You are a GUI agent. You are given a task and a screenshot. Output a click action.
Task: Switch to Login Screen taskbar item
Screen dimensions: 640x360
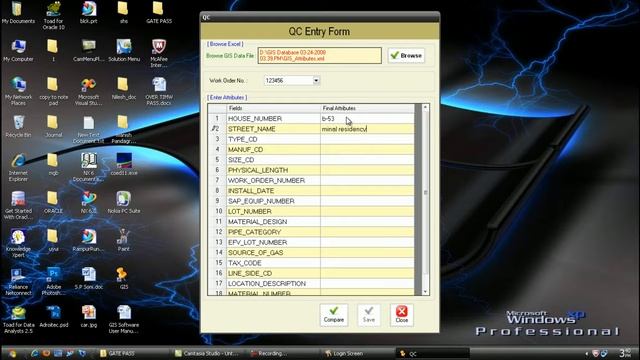[x=358, y=353]
